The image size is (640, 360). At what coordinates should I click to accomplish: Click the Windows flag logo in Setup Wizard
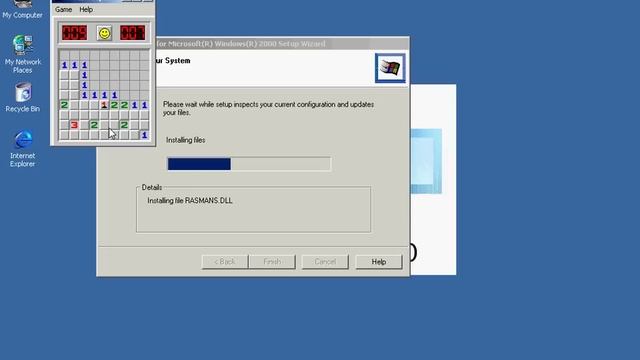(390, 68)
